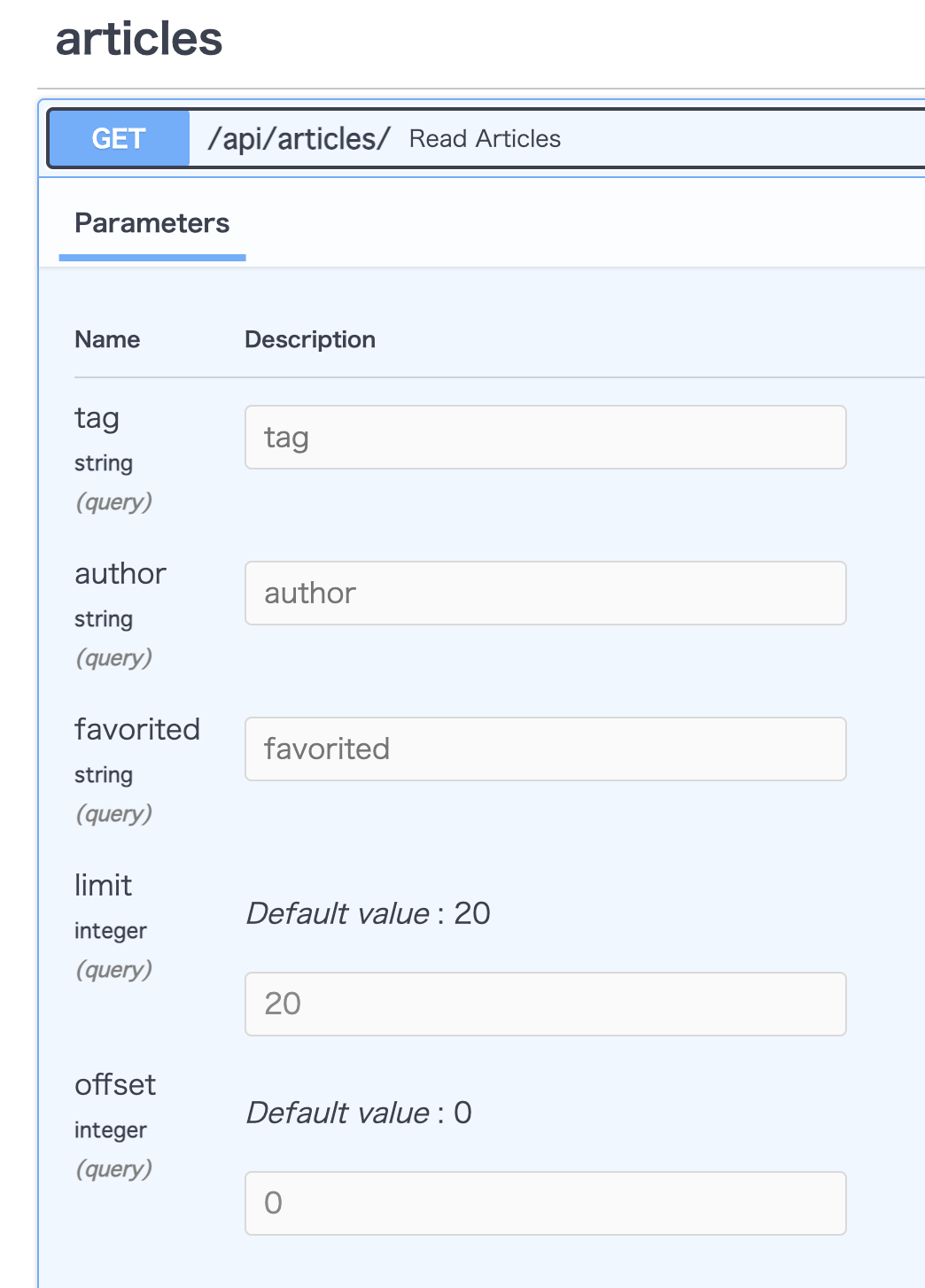Focus the favorited query input
925x1288 pixels.
click(x=545, y=749)
